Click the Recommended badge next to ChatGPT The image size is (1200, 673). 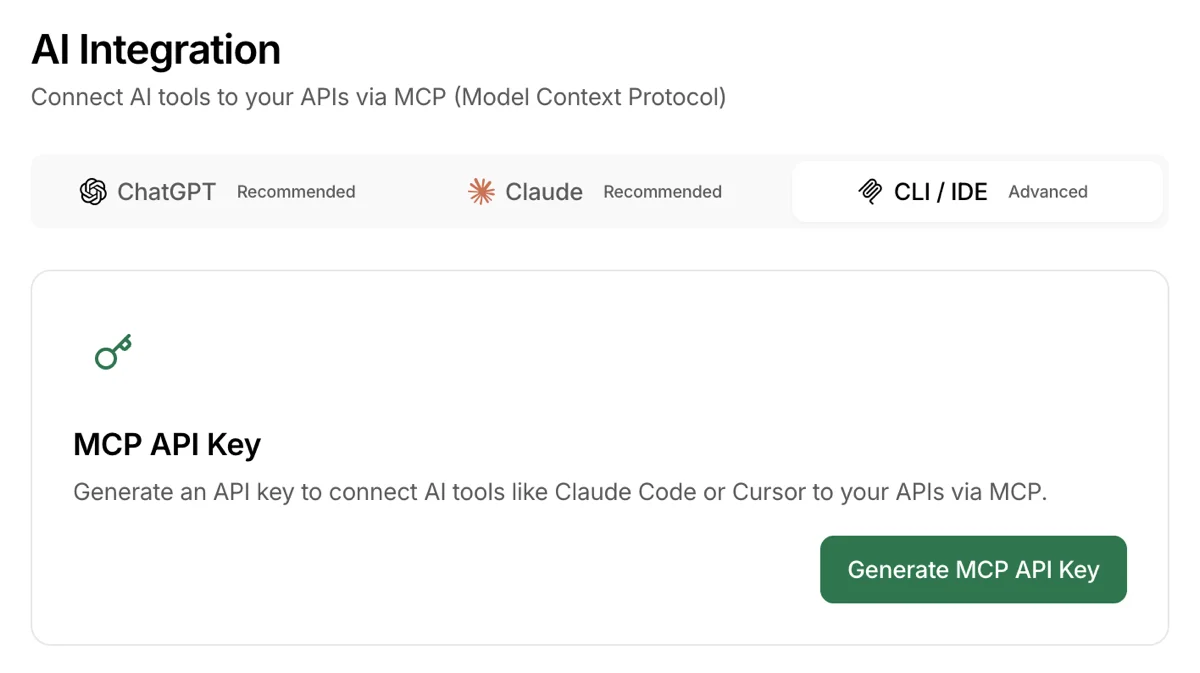(296, 191)
